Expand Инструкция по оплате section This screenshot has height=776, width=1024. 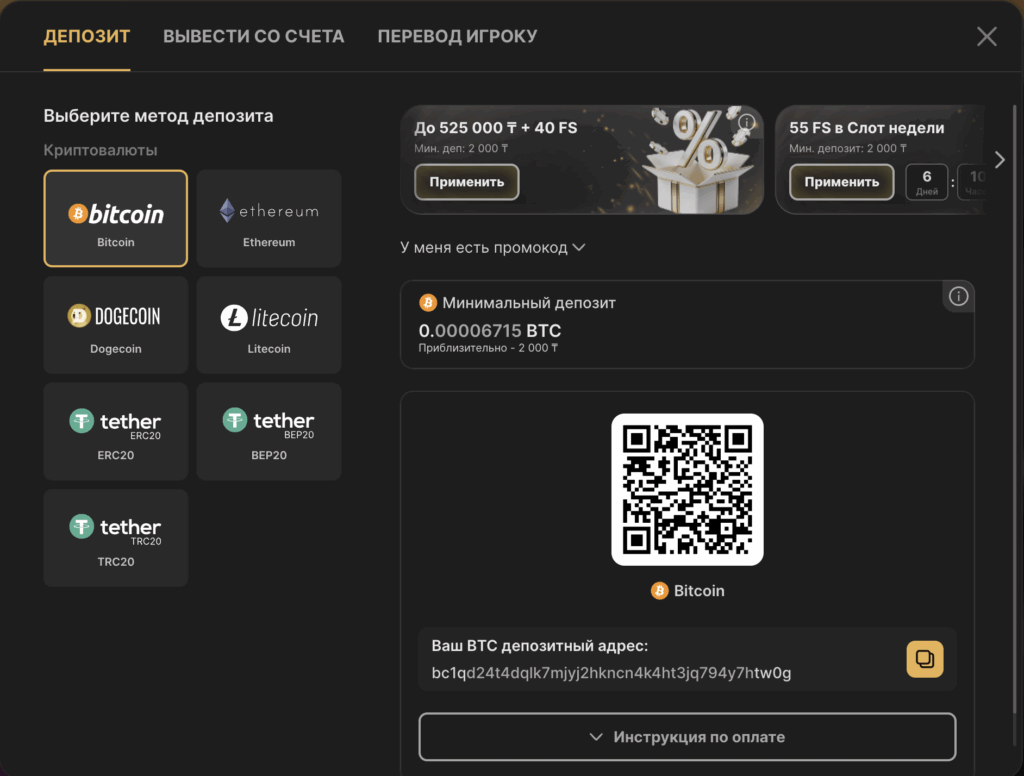click(687, 737)
